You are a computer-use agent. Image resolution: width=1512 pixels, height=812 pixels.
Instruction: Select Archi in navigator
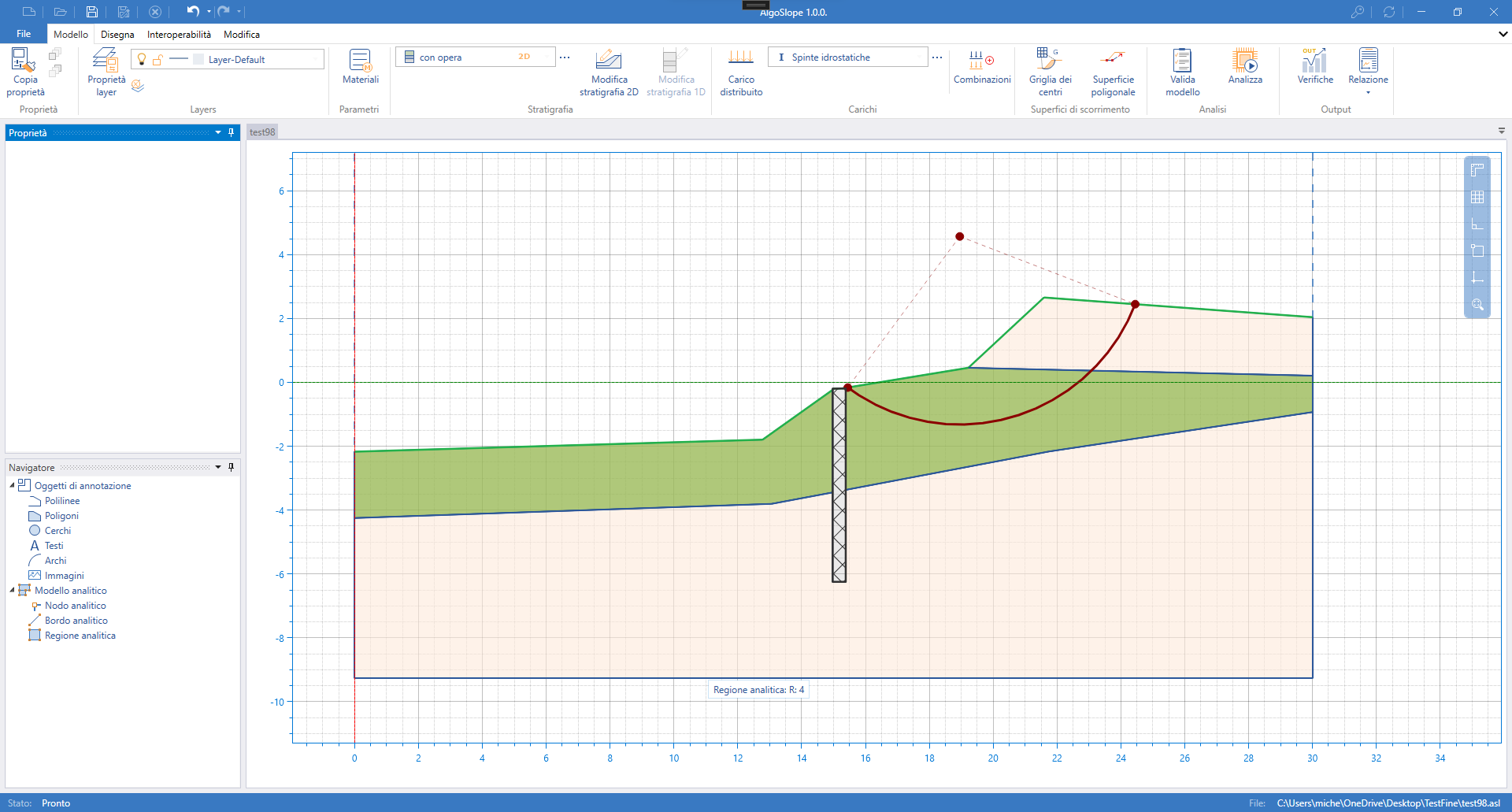coord(55,561)
